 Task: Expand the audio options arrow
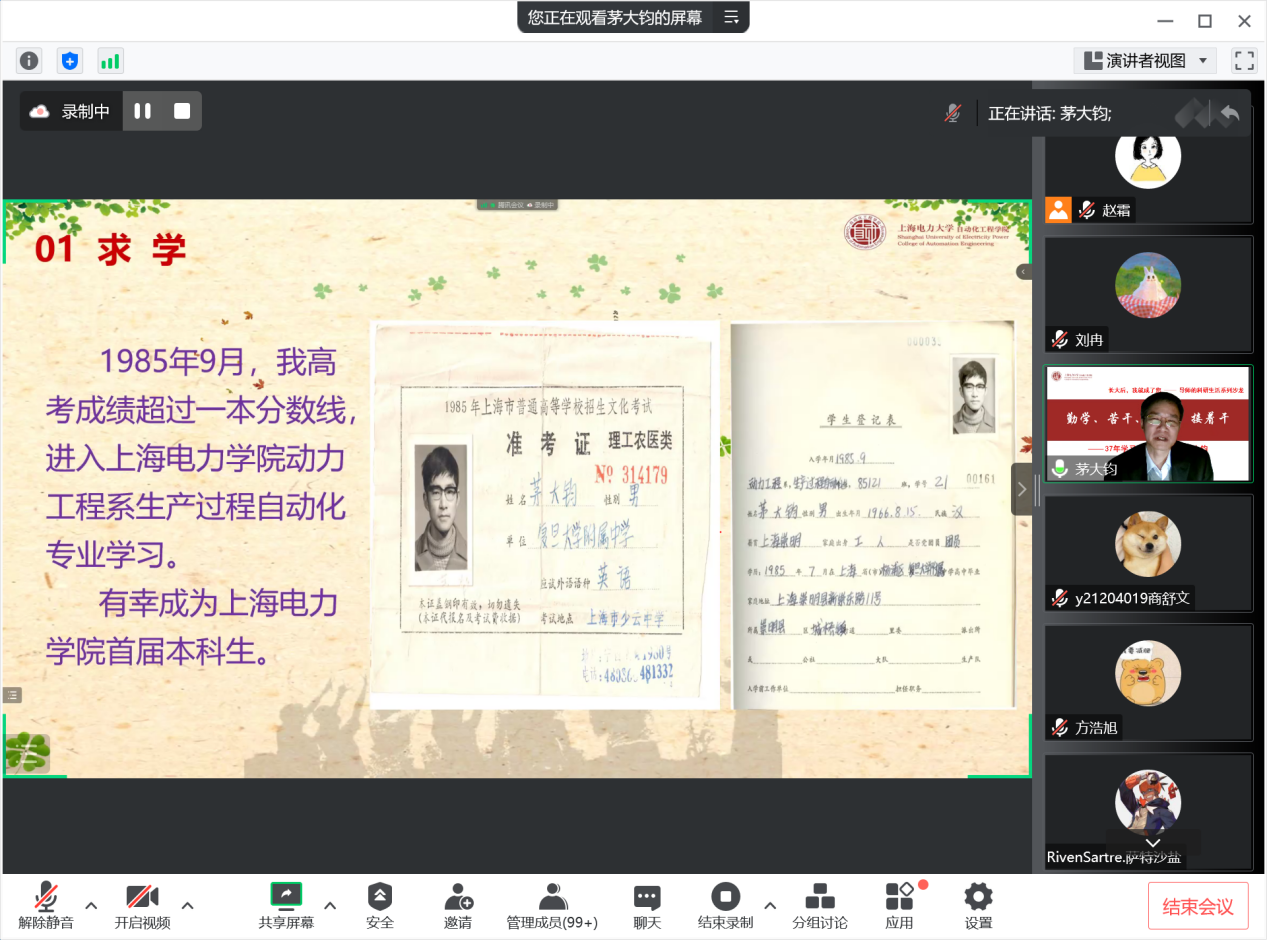pos(91,905)
